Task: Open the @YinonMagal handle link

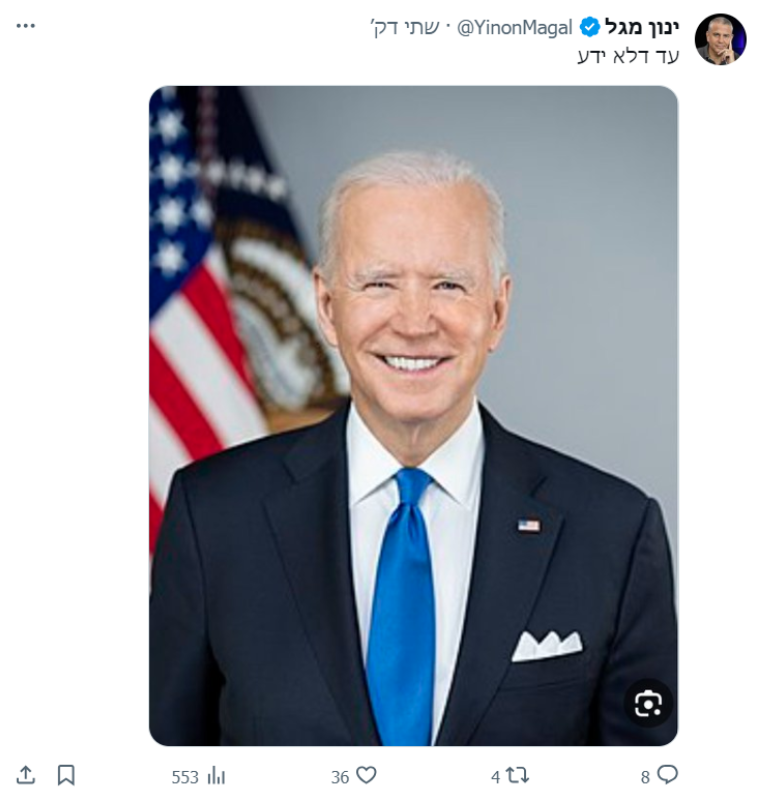Action: pyautogui.click(x=516, y=27)
